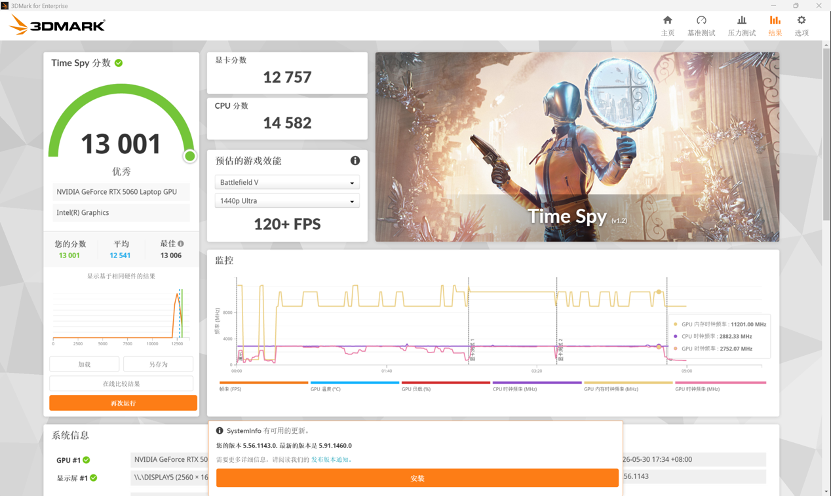Open the Battlefield V game dropdown
Image resolution: width=832 pixels, height=496 pixels.
point(287,182)
